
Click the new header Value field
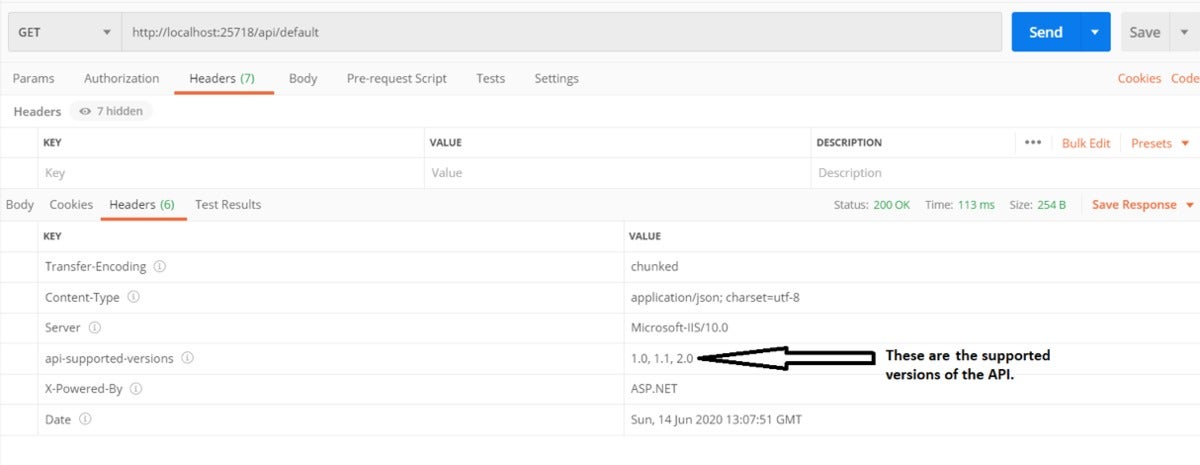[618, 173]
